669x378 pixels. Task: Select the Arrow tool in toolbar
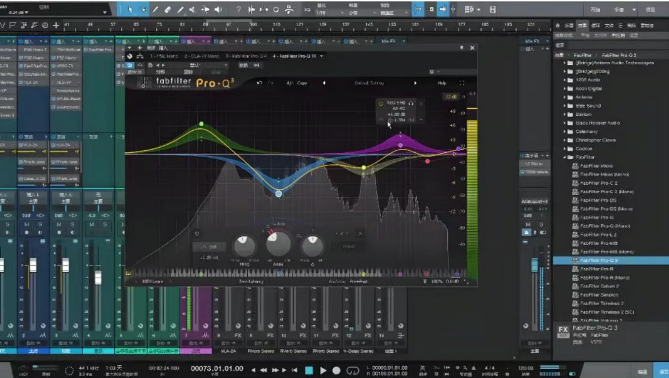tap(130, 9)
